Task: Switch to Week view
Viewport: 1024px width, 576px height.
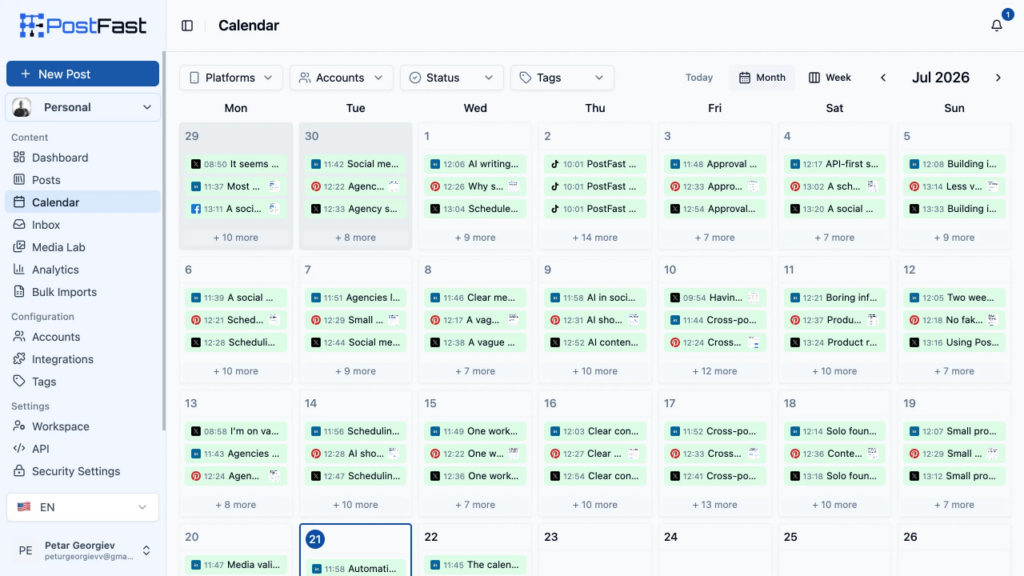Action: pyautogui.click(x=829, y=78)
